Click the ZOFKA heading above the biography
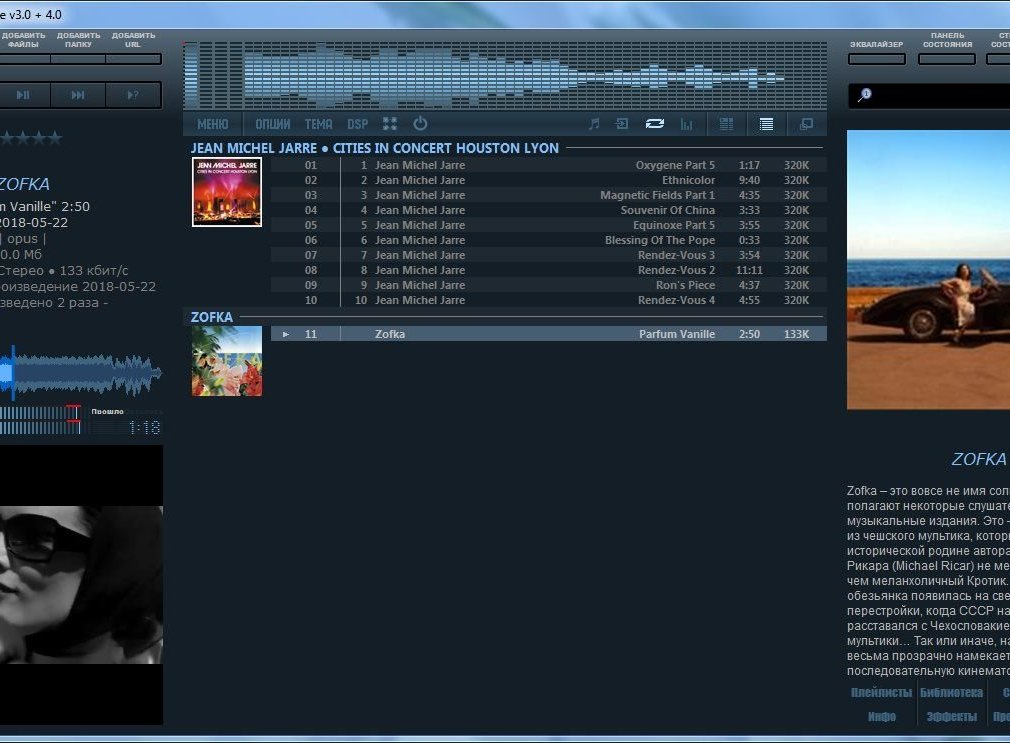This screenshot has height=743, width=1010. pos(978,459)
